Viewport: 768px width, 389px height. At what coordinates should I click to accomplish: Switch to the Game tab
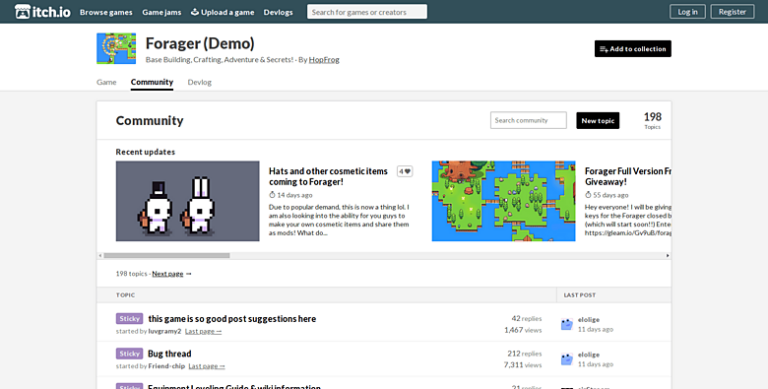106,82
